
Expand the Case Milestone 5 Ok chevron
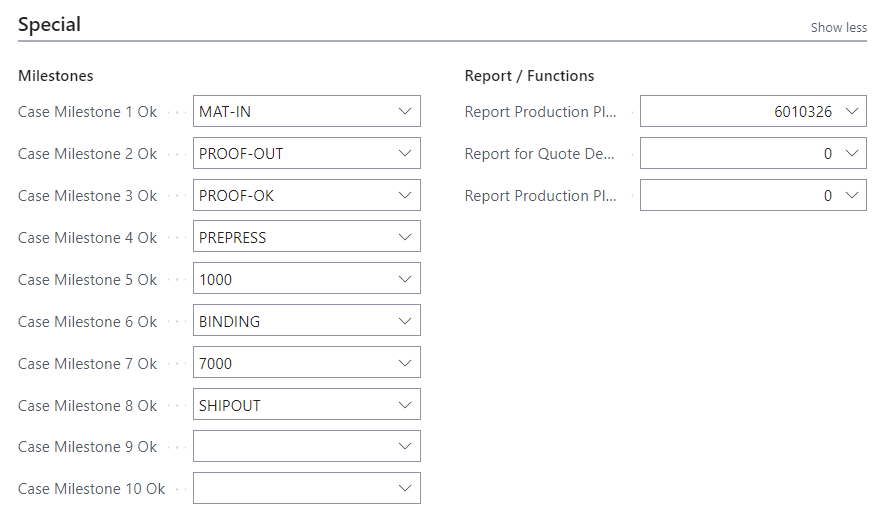[404, 279]
